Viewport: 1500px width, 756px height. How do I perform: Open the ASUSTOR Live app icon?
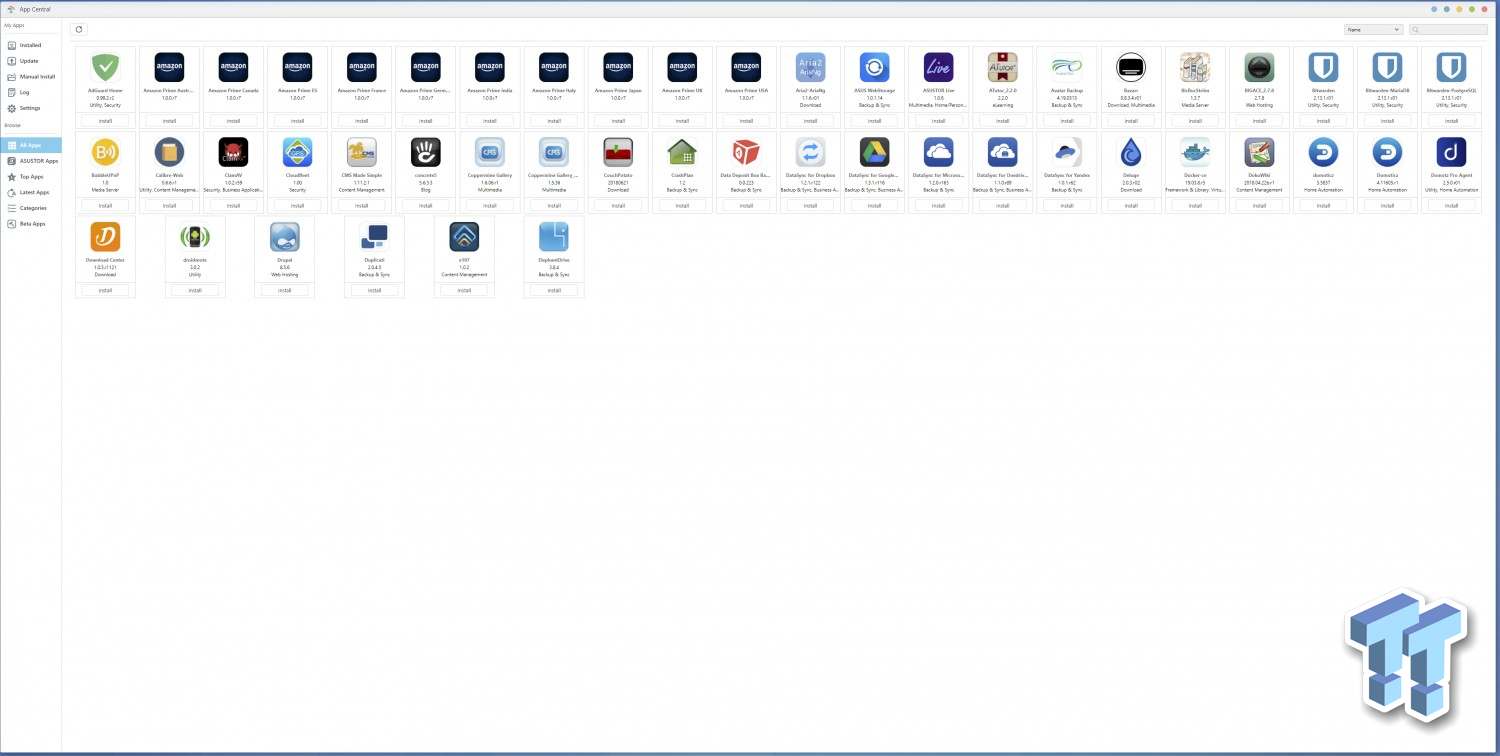938,67
